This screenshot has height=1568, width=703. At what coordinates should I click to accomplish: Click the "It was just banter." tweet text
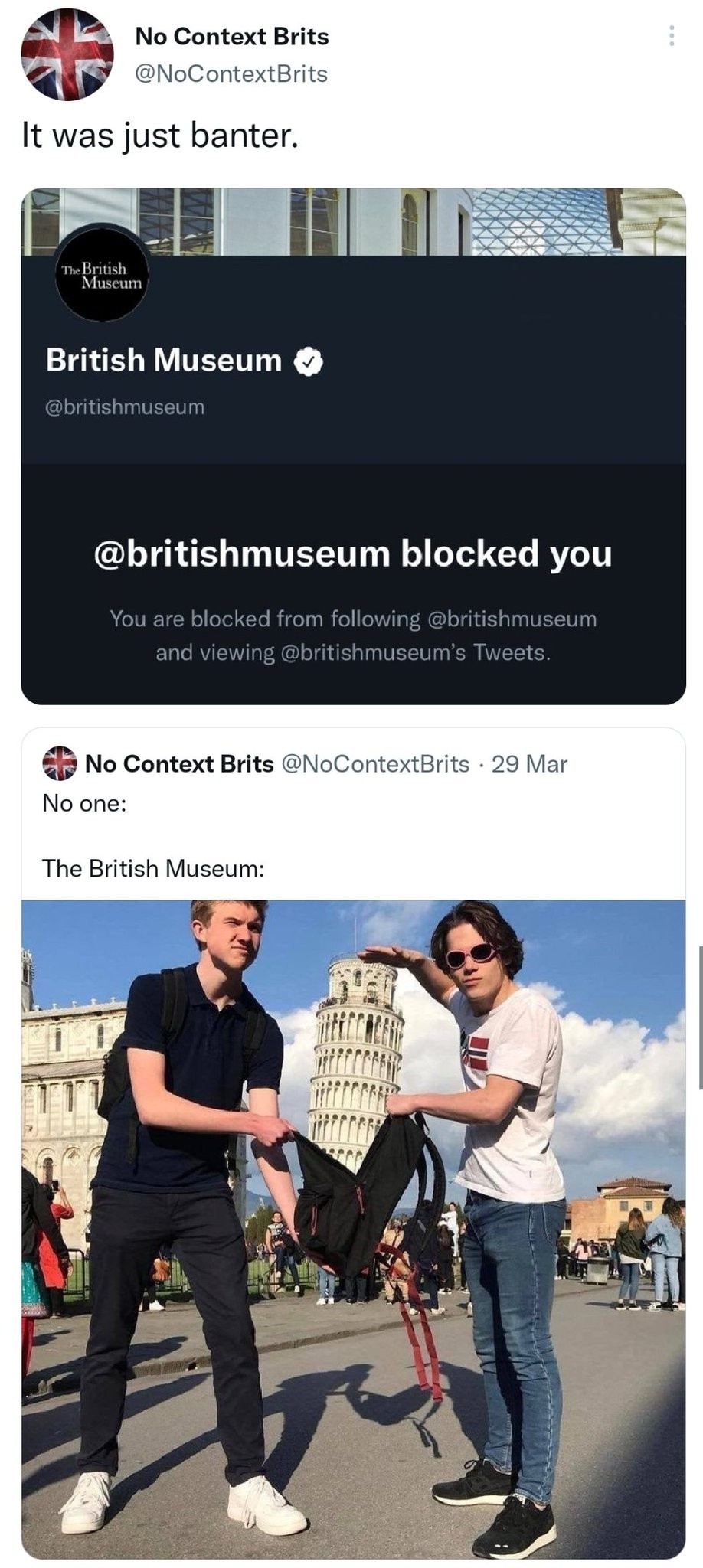(159, 136)
